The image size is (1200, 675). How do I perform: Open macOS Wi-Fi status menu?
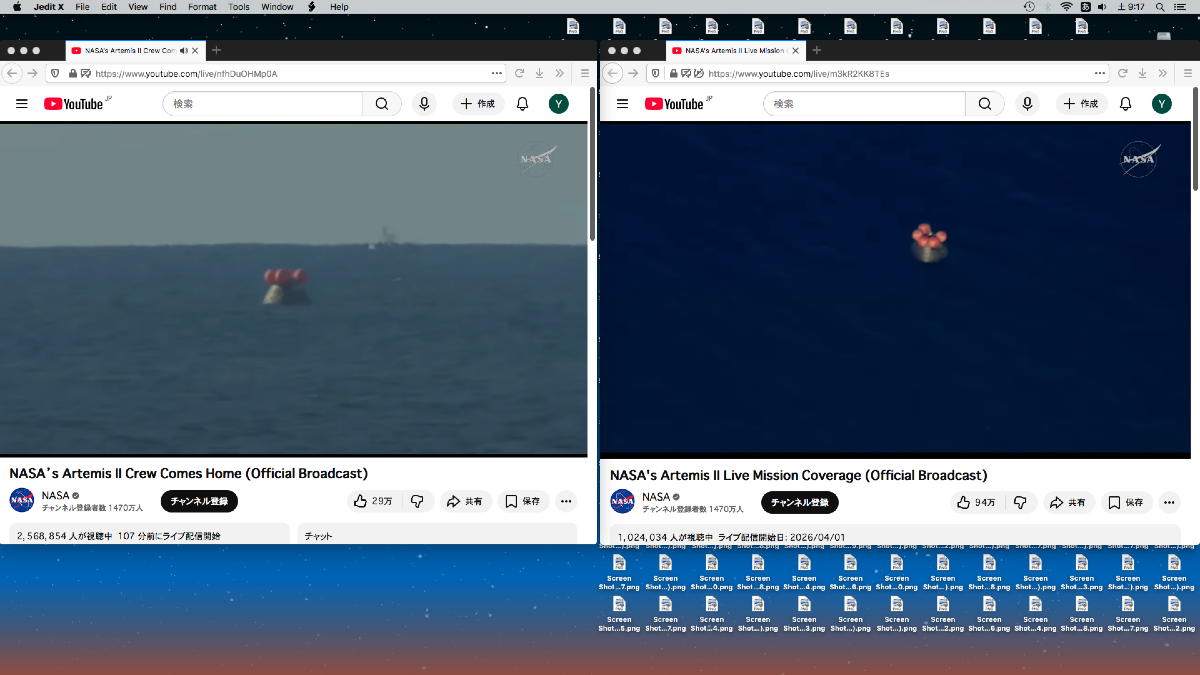pyautogui.click(x=1066, y=7)
